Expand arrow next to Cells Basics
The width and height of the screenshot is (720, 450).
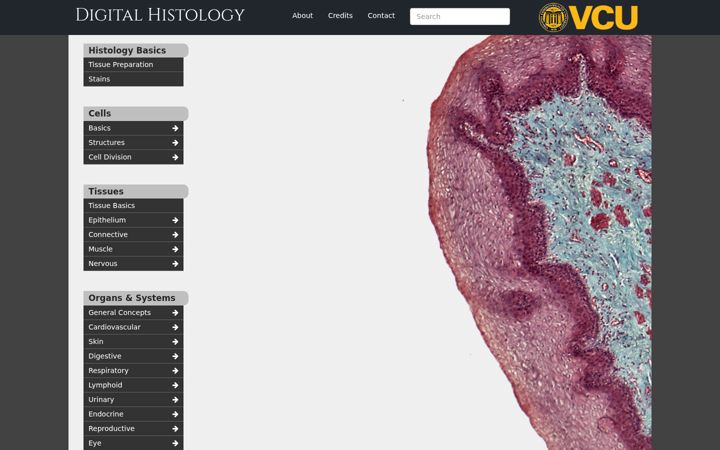[x=175, y=128]
